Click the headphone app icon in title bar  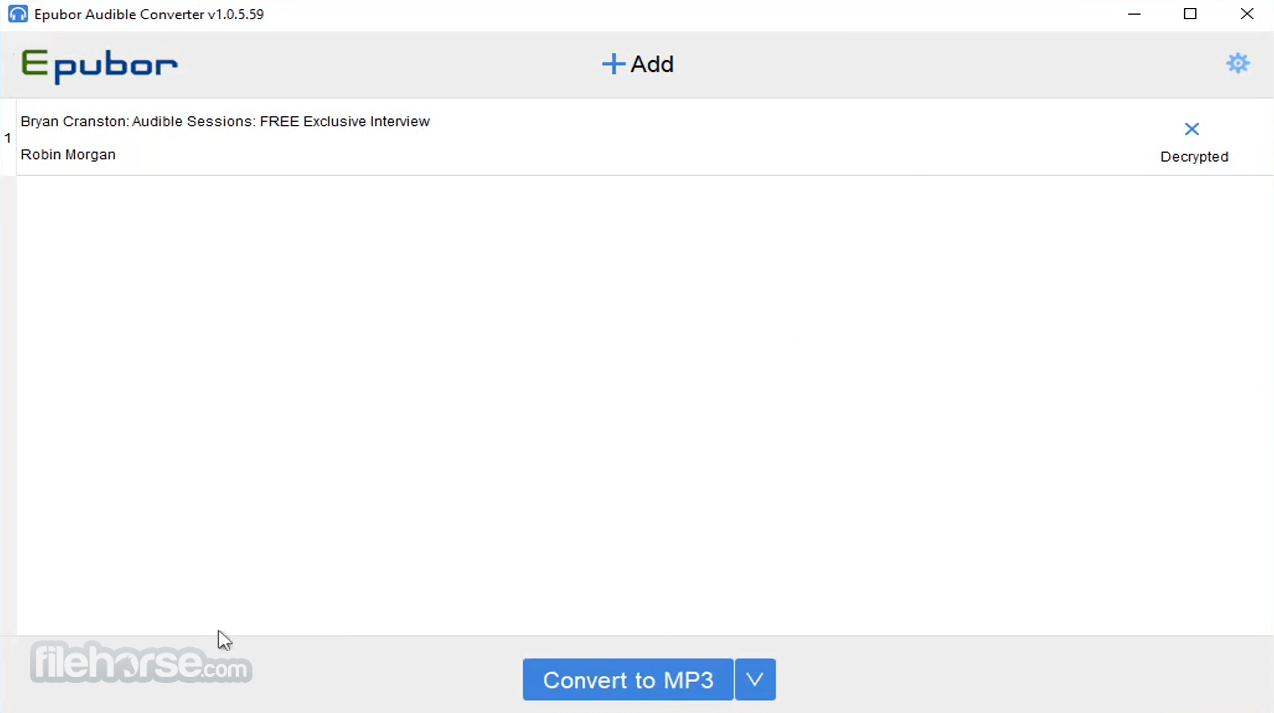(17, 14)
